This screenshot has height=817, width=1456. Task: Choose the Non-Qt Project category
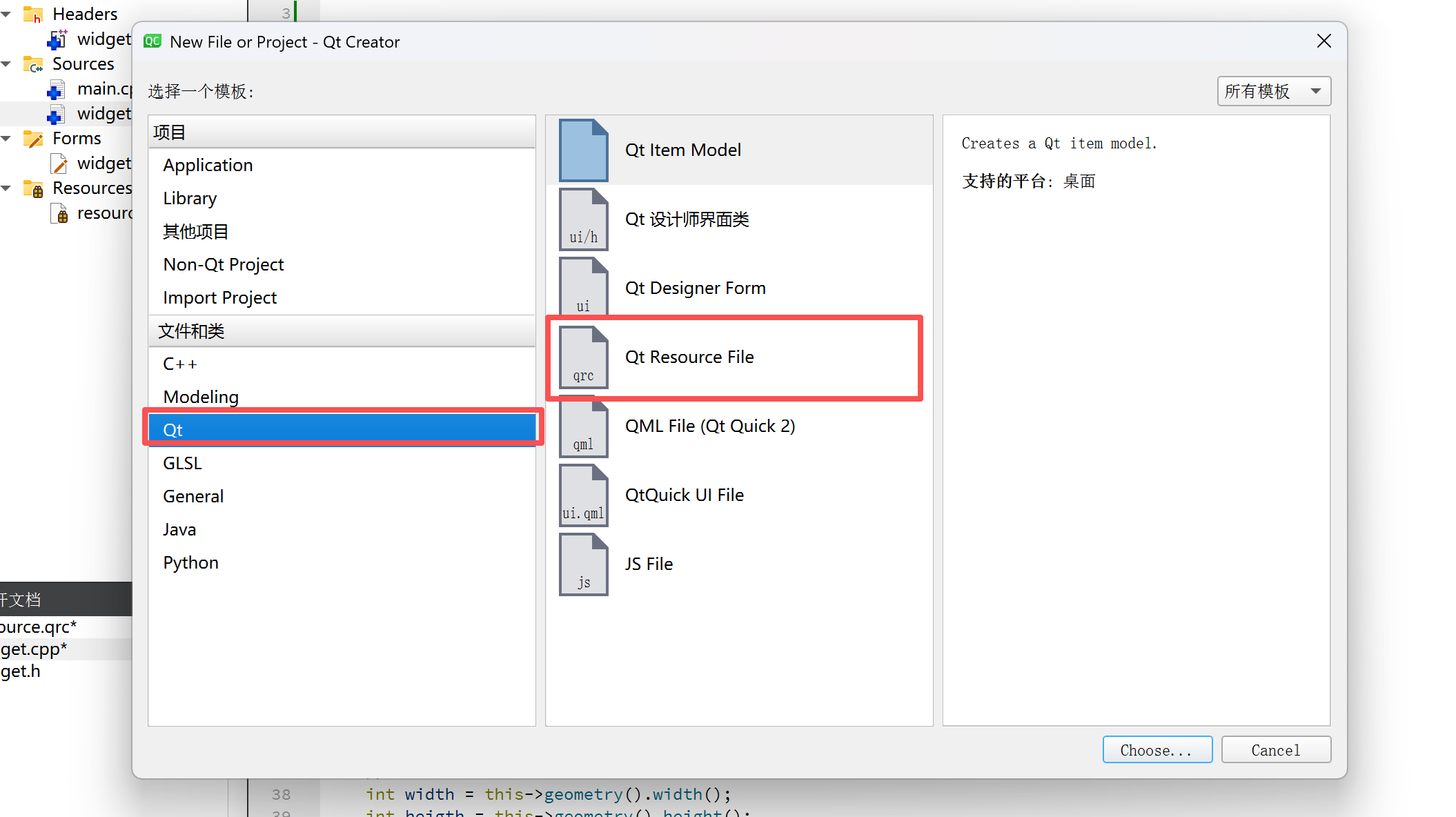pos(223,264)
